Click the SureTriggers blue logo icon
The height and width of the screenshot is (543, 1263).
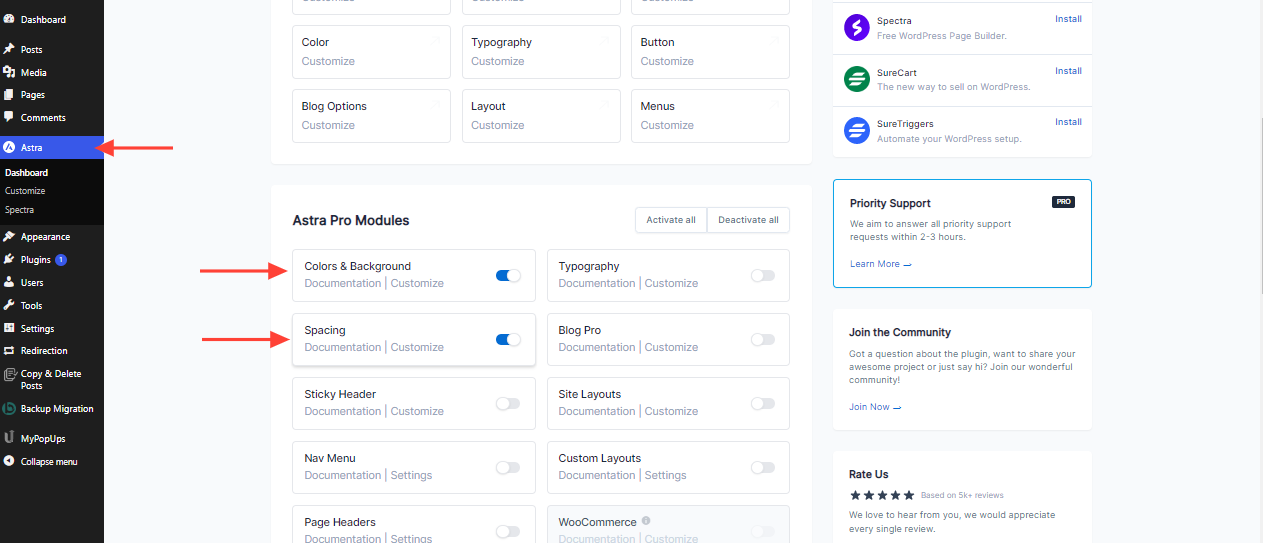point(857,130)
